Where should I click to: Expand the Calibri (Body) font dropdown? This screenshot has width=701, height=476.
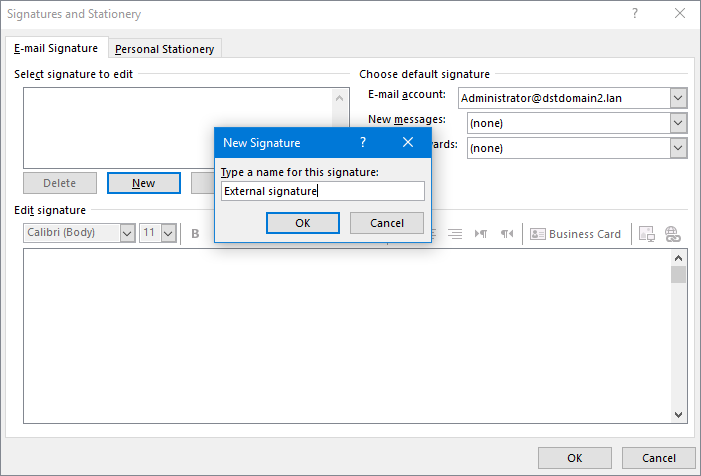[x=127, y=233]
